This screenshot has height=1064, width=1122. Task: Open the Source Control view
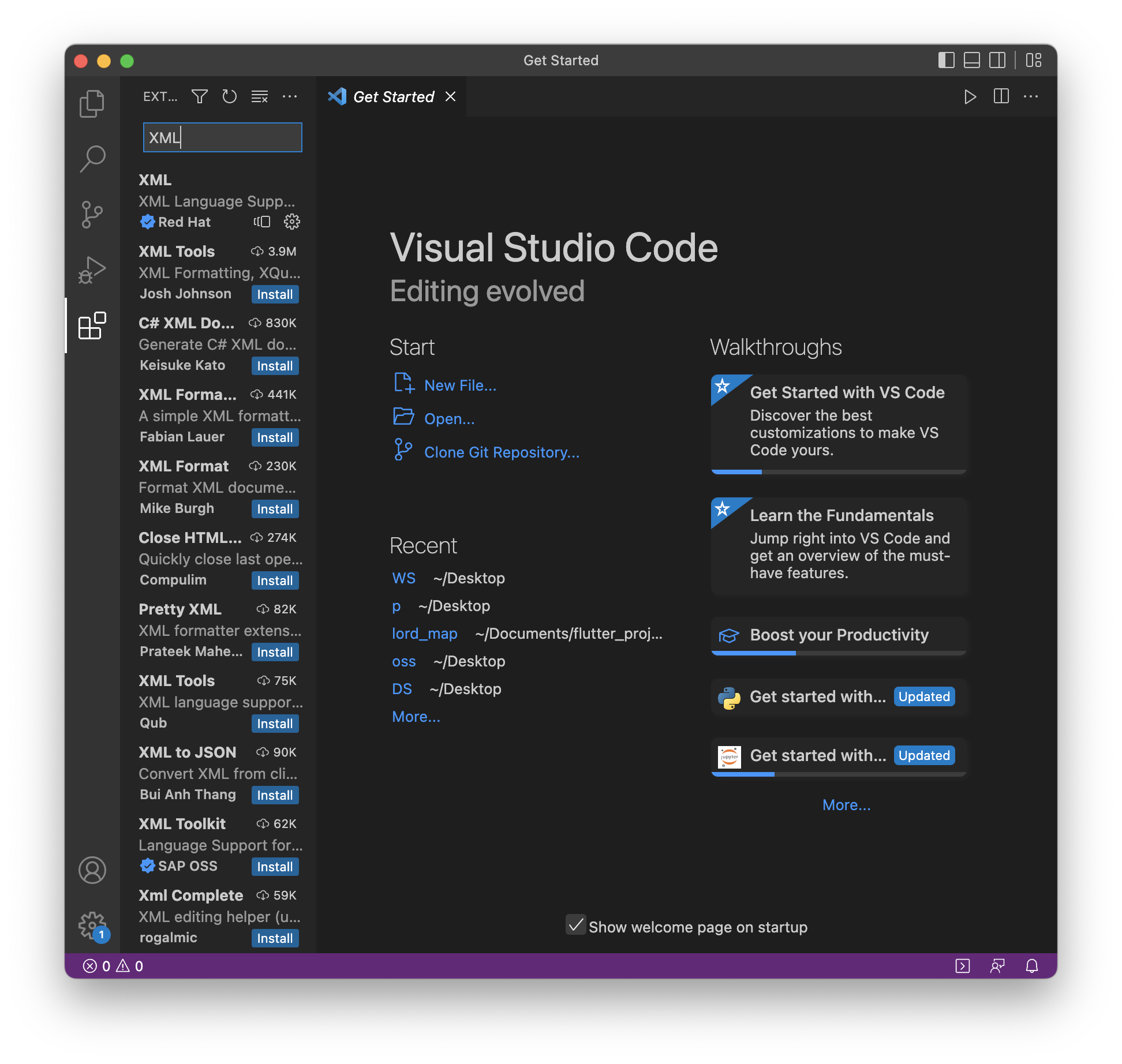(x=92, y=214)
